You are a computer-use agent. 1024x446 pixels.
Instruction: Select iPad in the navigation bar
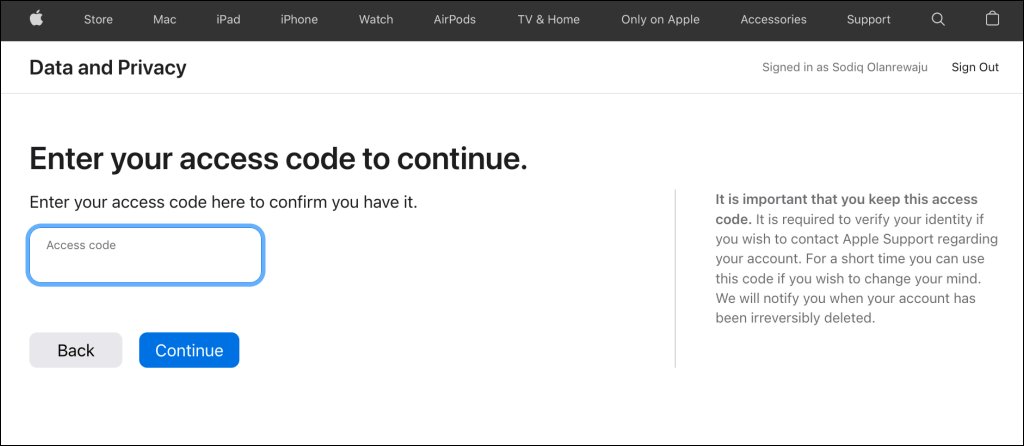(228, 20)
